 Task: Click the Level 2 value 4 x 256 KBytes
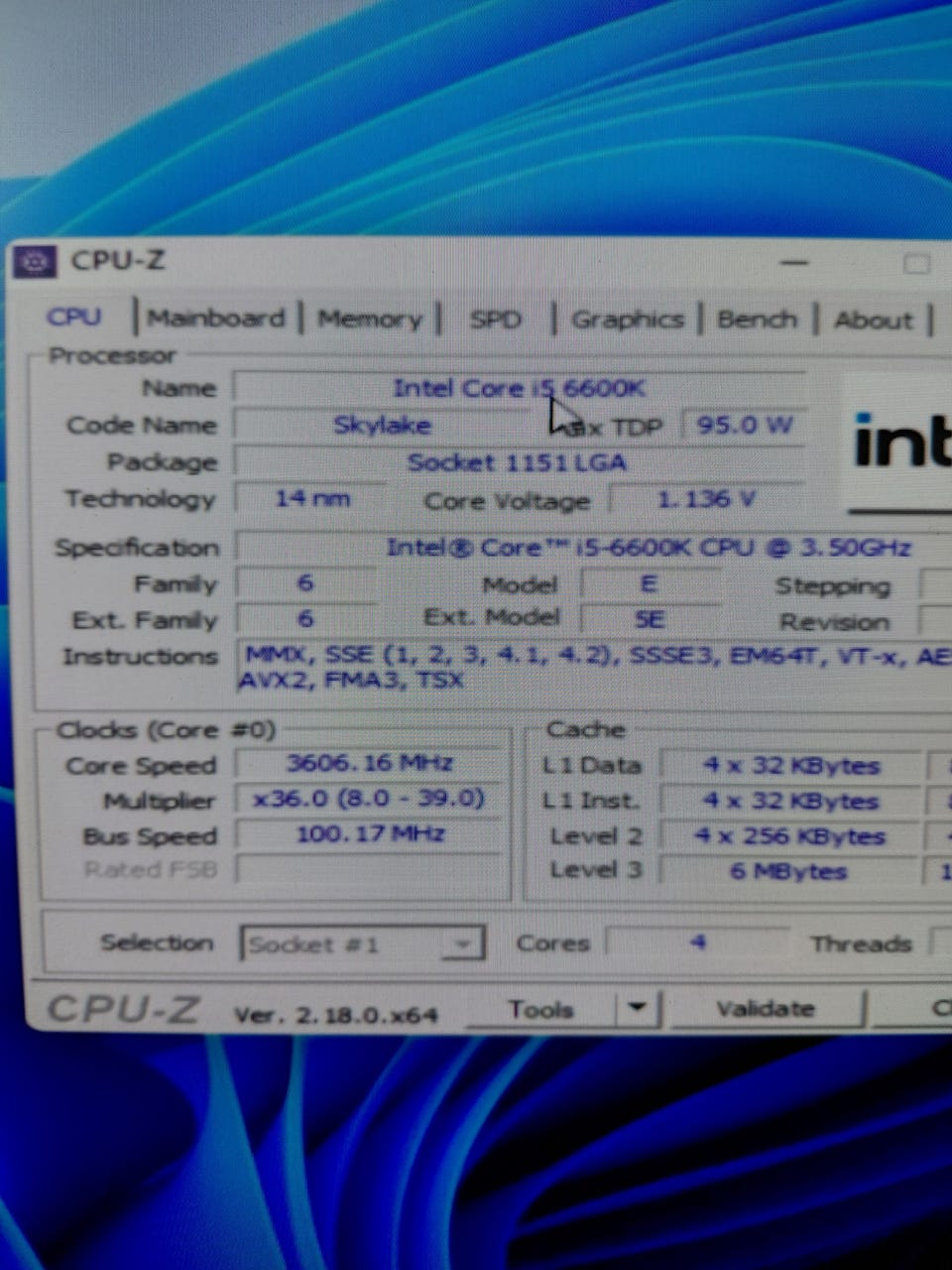790,836
